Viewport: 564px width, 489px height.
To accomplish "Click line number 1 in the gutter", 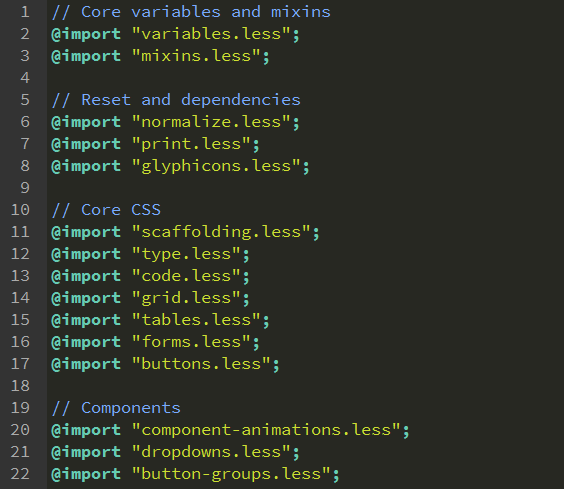I will 25,12.
